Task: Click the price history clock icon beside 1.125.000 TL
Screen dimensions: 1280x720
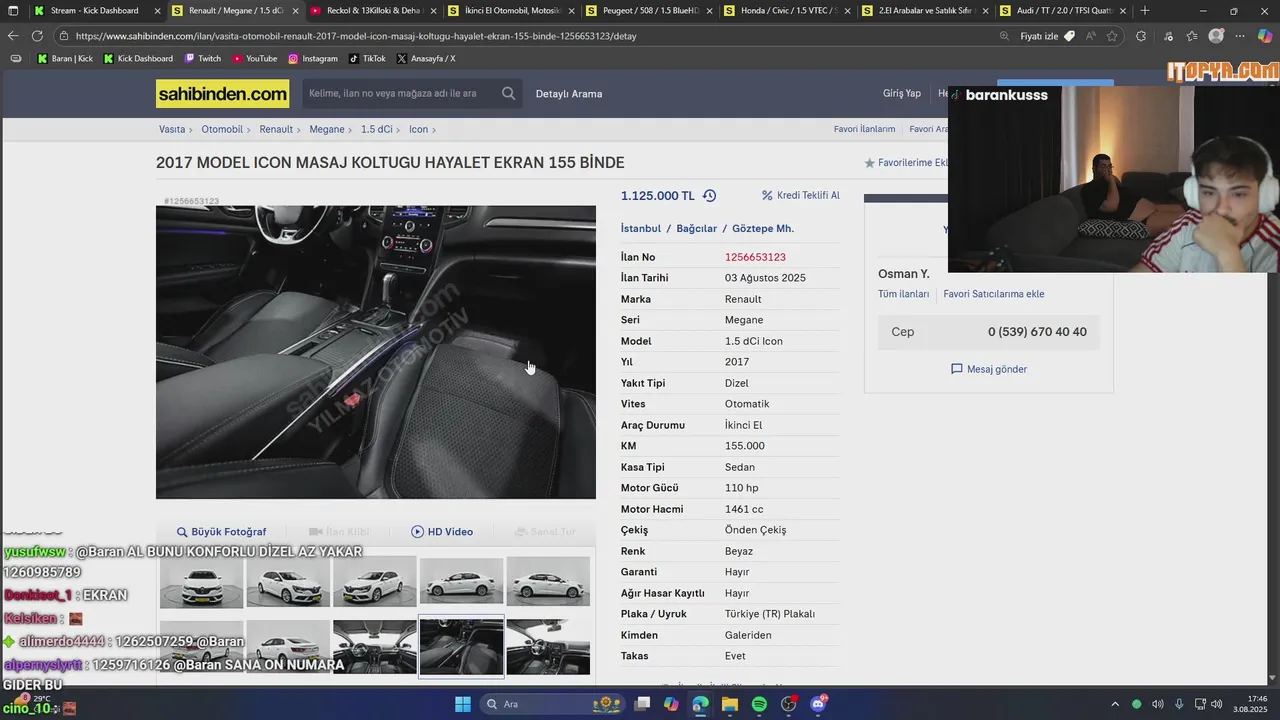Action: [x=709, y=196]
